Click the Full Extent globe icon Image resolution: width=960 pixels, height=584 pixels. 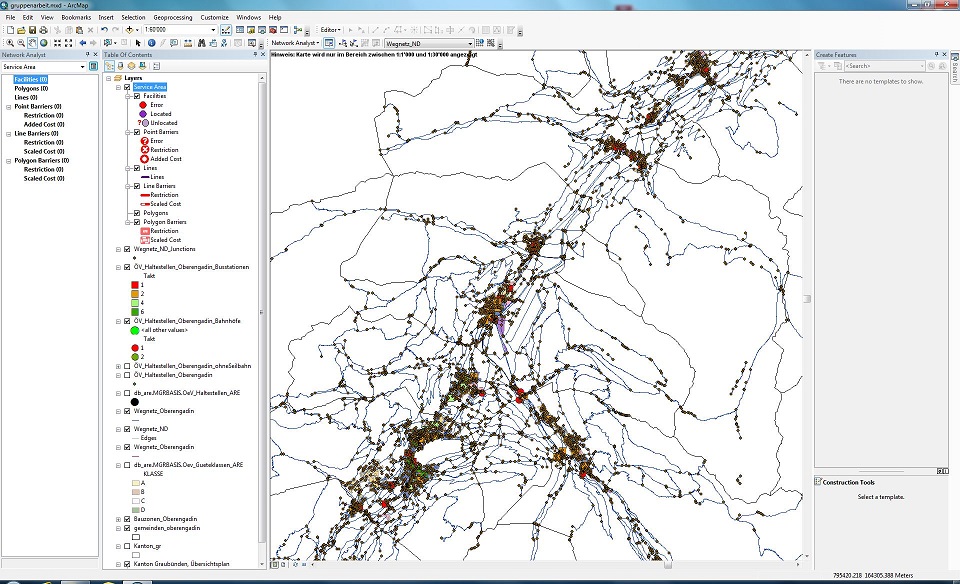pyautogui.click(x=44, y=43)
